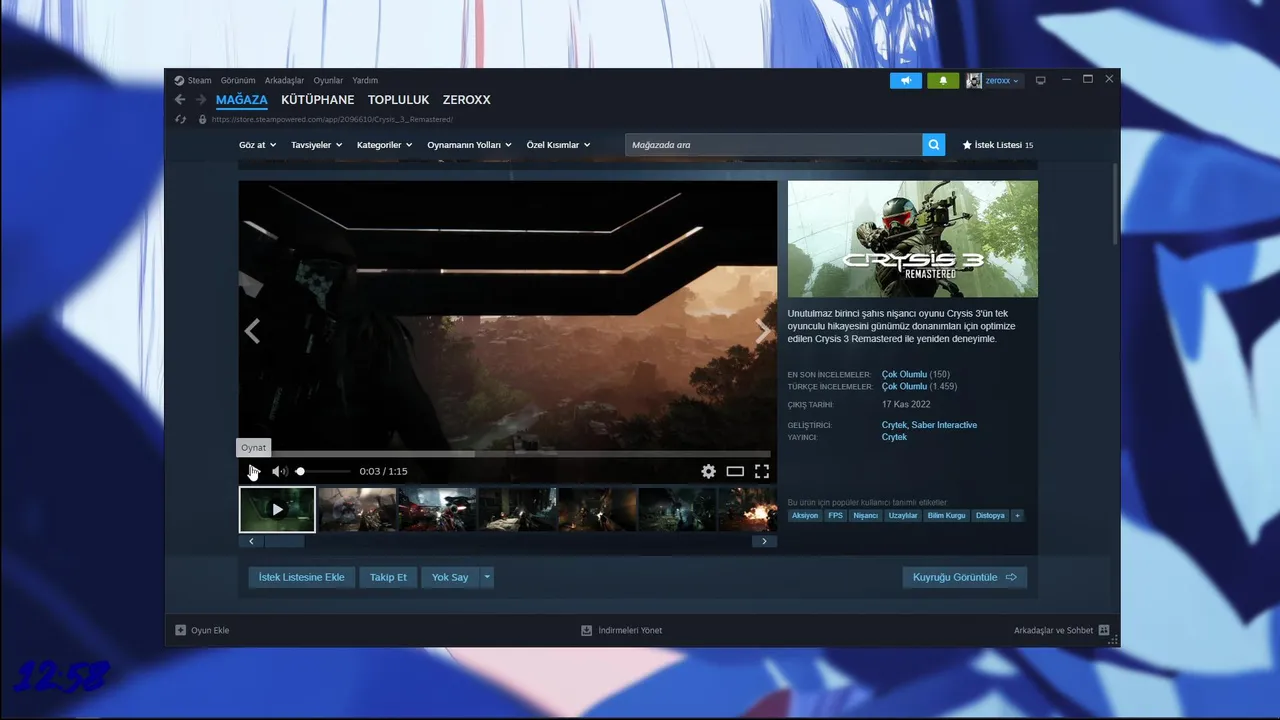Select the FPS tag
This screenshot has height=720, width=1280.
[x=836, y=516]
